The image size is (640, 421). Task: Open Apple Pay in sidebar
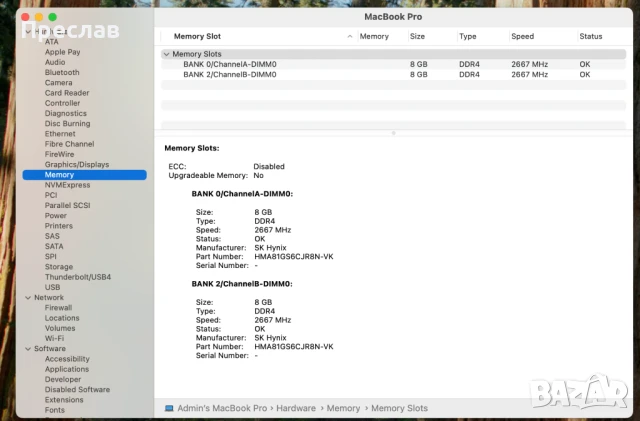[62, 52]
